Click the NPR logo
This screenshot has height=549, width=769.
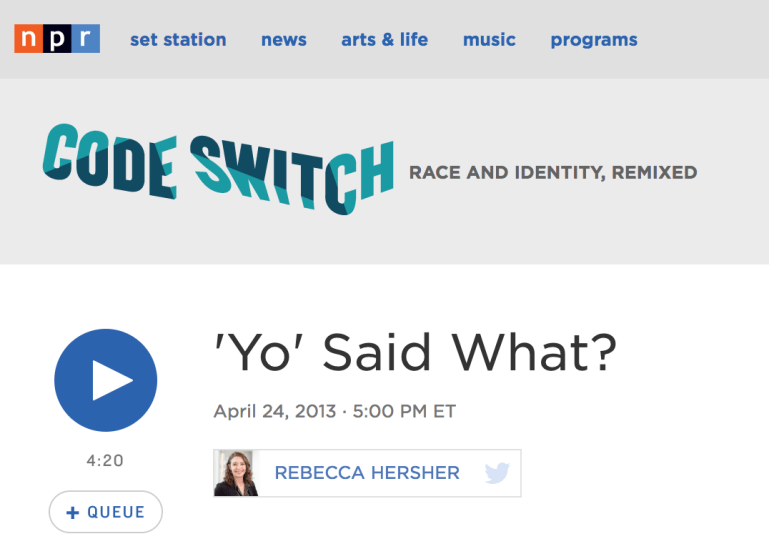point(57,38)
